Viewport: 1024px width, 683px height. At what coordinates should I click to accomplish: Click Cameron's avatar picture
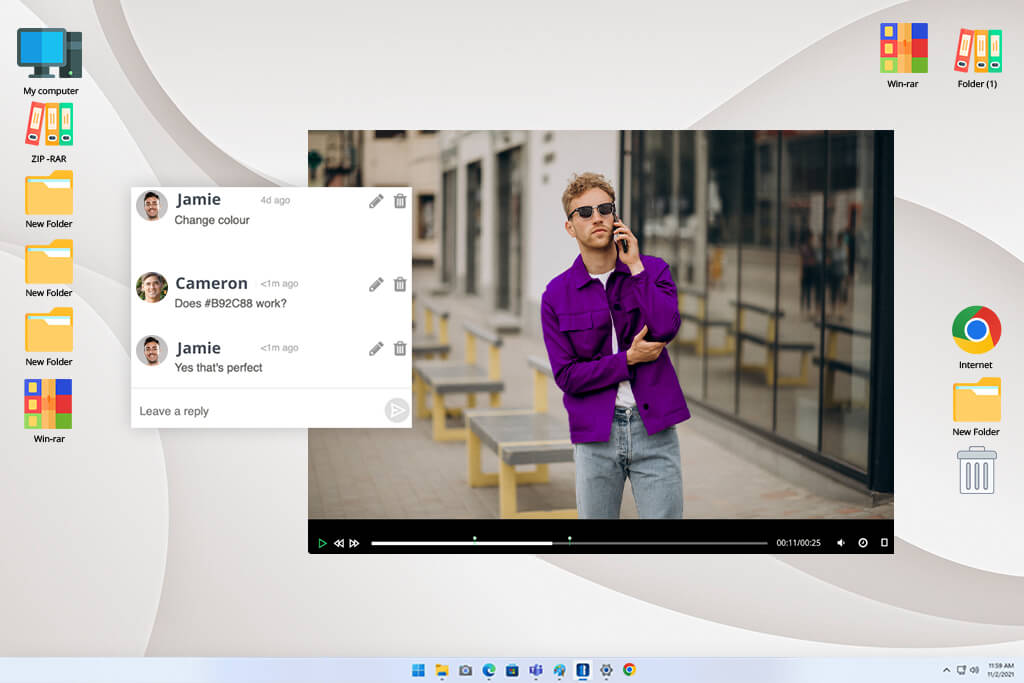[152, 287]
